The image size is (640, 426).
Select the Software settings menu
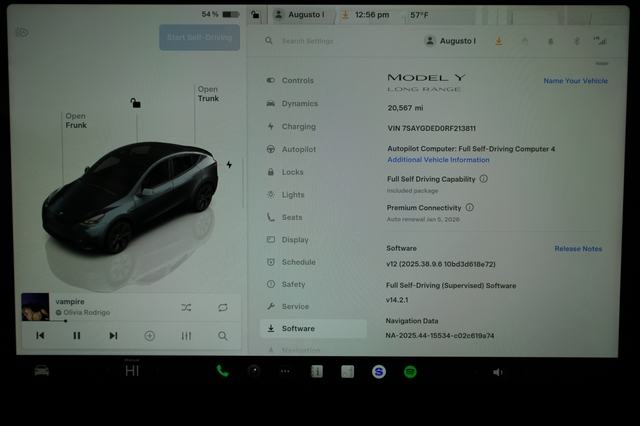pos(313,328)
